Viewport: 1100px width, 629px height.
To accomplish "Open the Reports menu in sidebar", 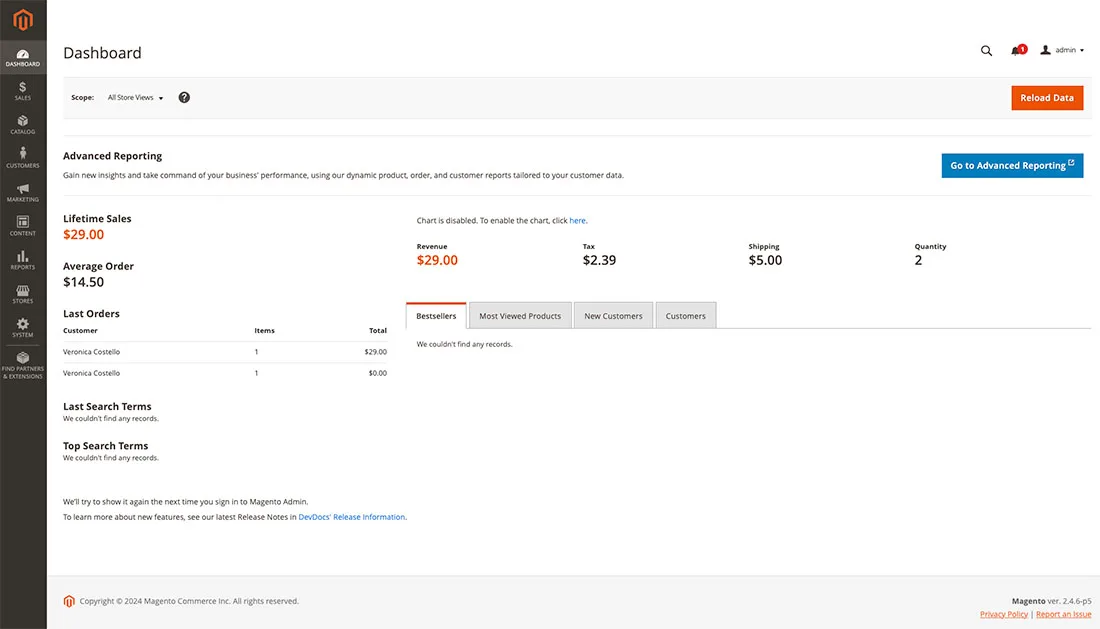I will [x=23, y=260].
